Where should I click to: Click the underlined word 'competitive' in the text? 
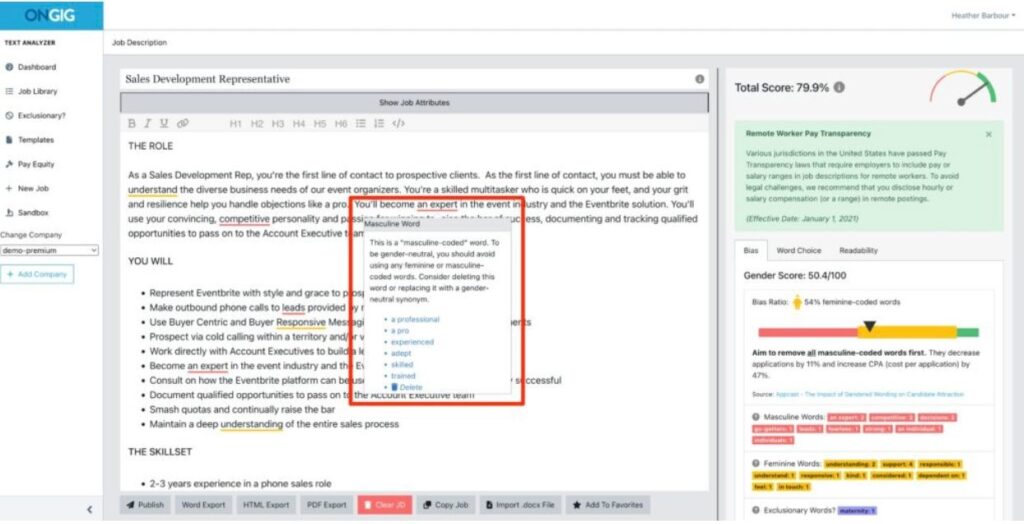pos(244,219)
